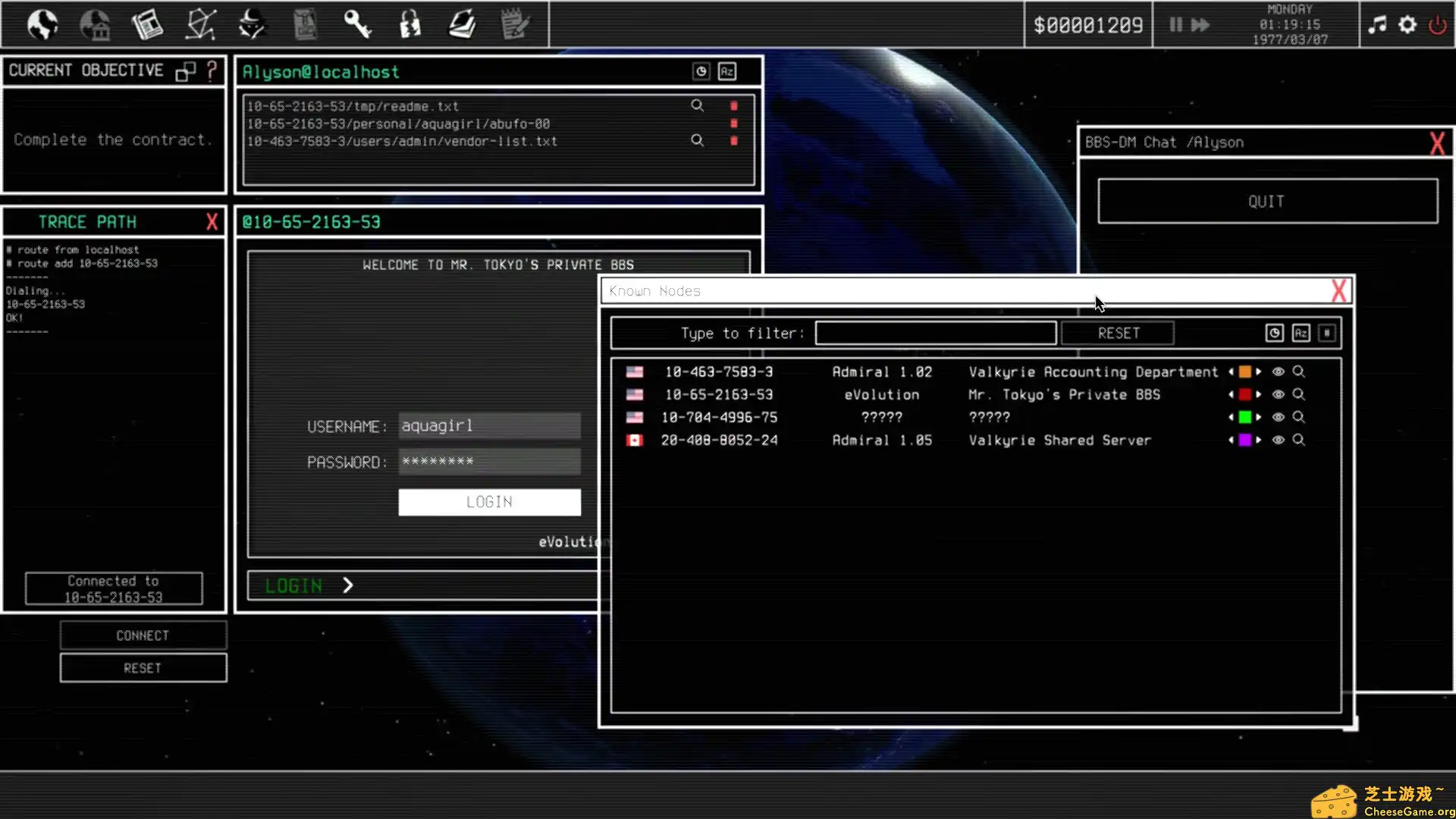Viewport: 1456px width, 819px height.
Task: Click the broken padlock icon
Action: coord(410,25)
